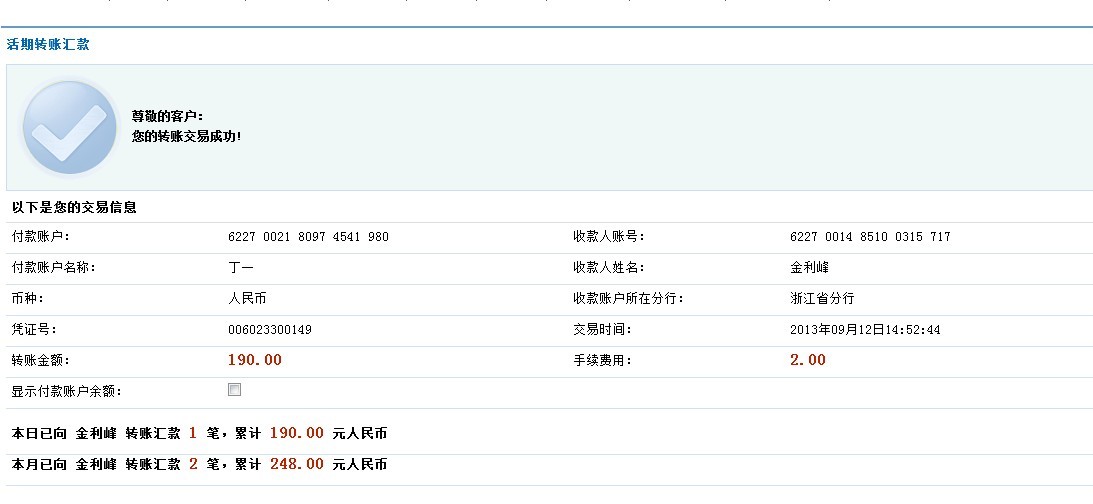Click the 本日已向 daily transfer summary line
This screenshot has width=1093, height=504.
[x=199, y=434]
